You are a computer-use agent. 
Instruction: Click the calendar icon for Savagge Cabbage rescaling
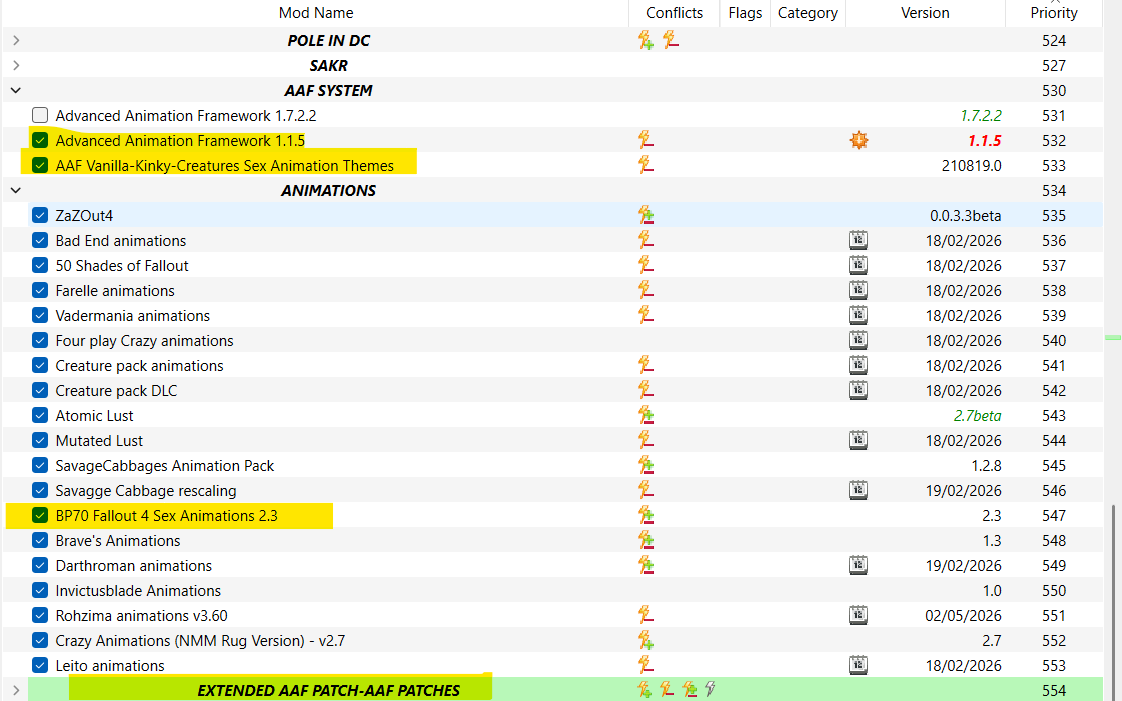859,491
